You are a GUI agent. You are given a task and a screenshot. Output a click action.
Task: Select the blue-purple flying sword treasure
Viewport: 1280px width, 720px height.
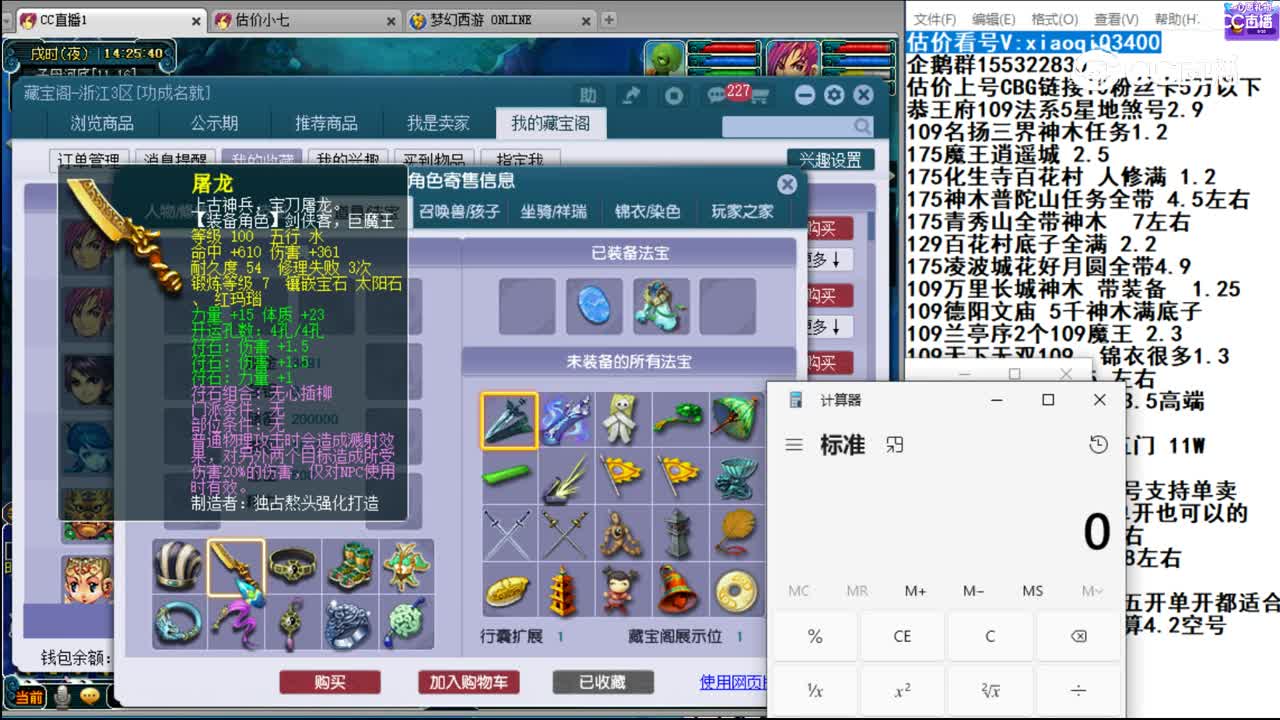566,420
